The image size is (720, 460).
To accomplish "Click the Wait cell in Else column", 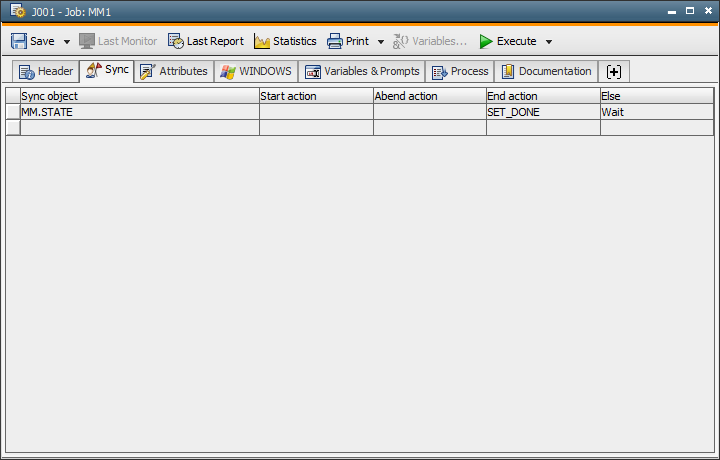I will point(657,112).
